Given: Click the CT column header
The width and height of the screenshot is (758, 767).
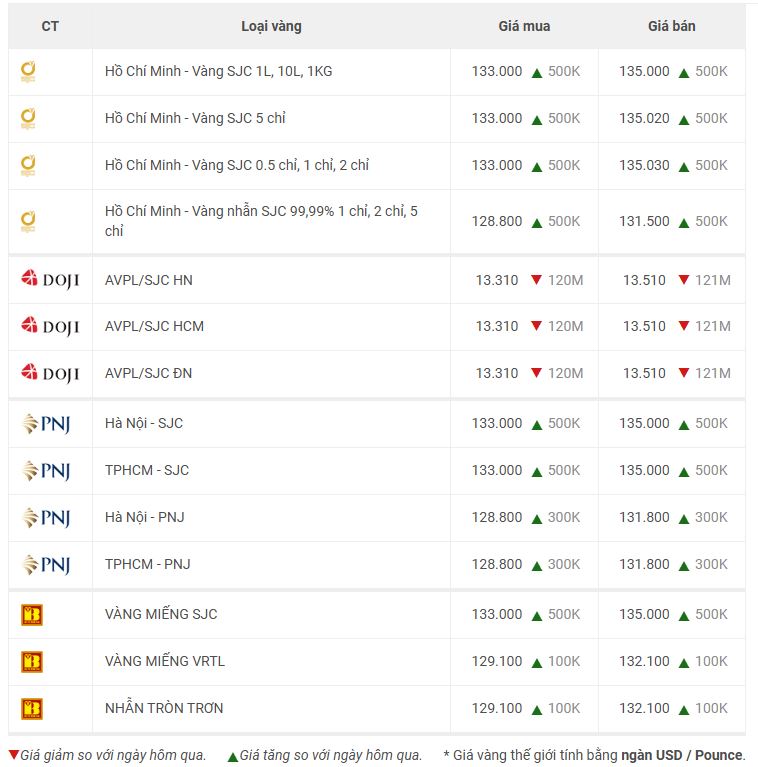Looking at the screenshot, I should [50, 26].
